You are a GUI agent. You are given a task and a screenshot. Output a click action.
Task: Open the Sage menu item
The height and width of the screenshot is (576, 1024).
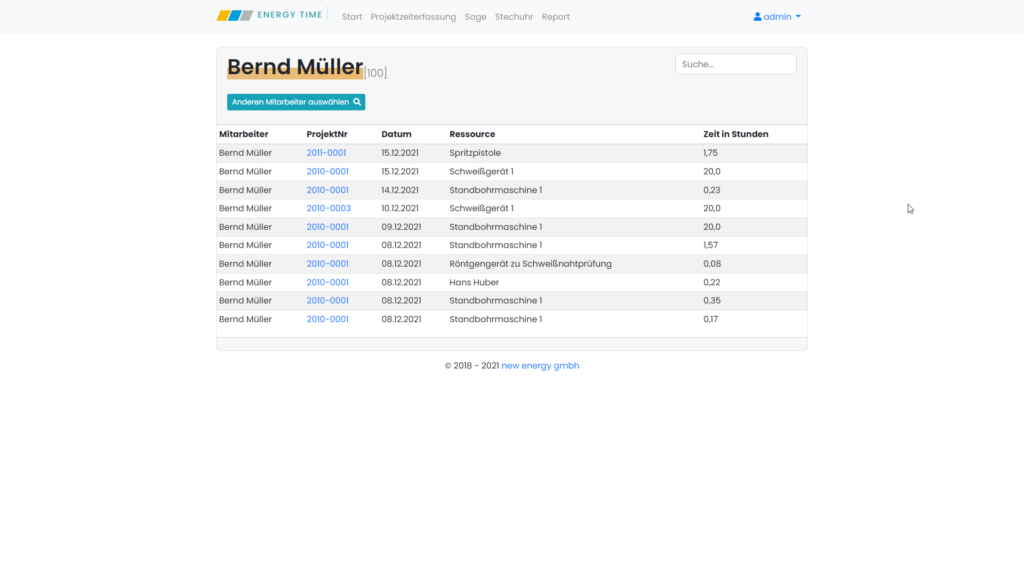pos(475,17)
